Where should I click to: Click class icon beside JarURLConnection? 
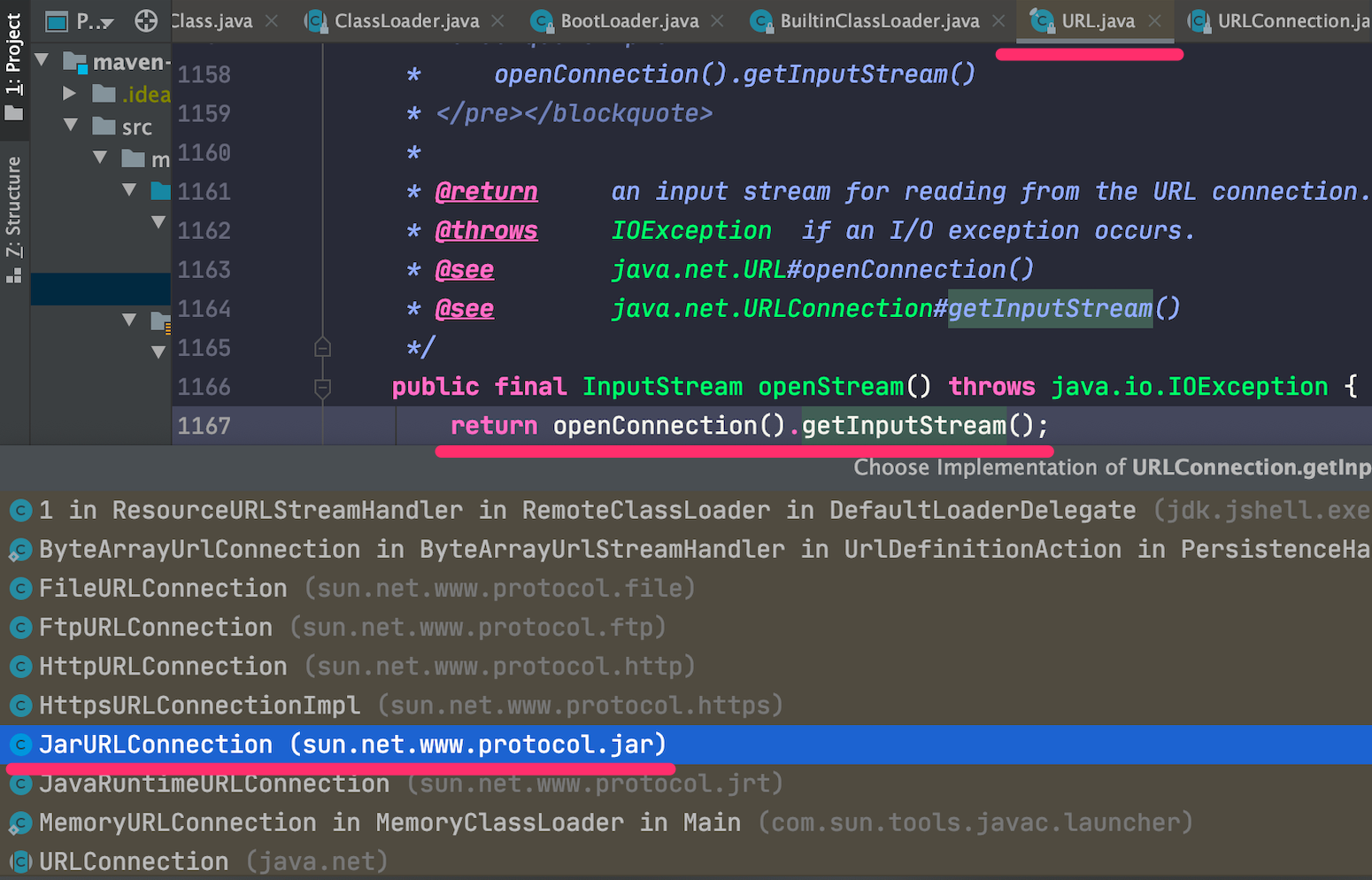tap(20, 745)
